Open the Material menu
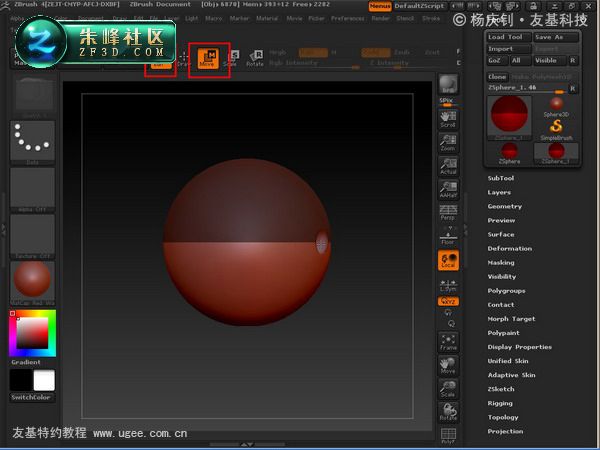 (x=267, y=18)
